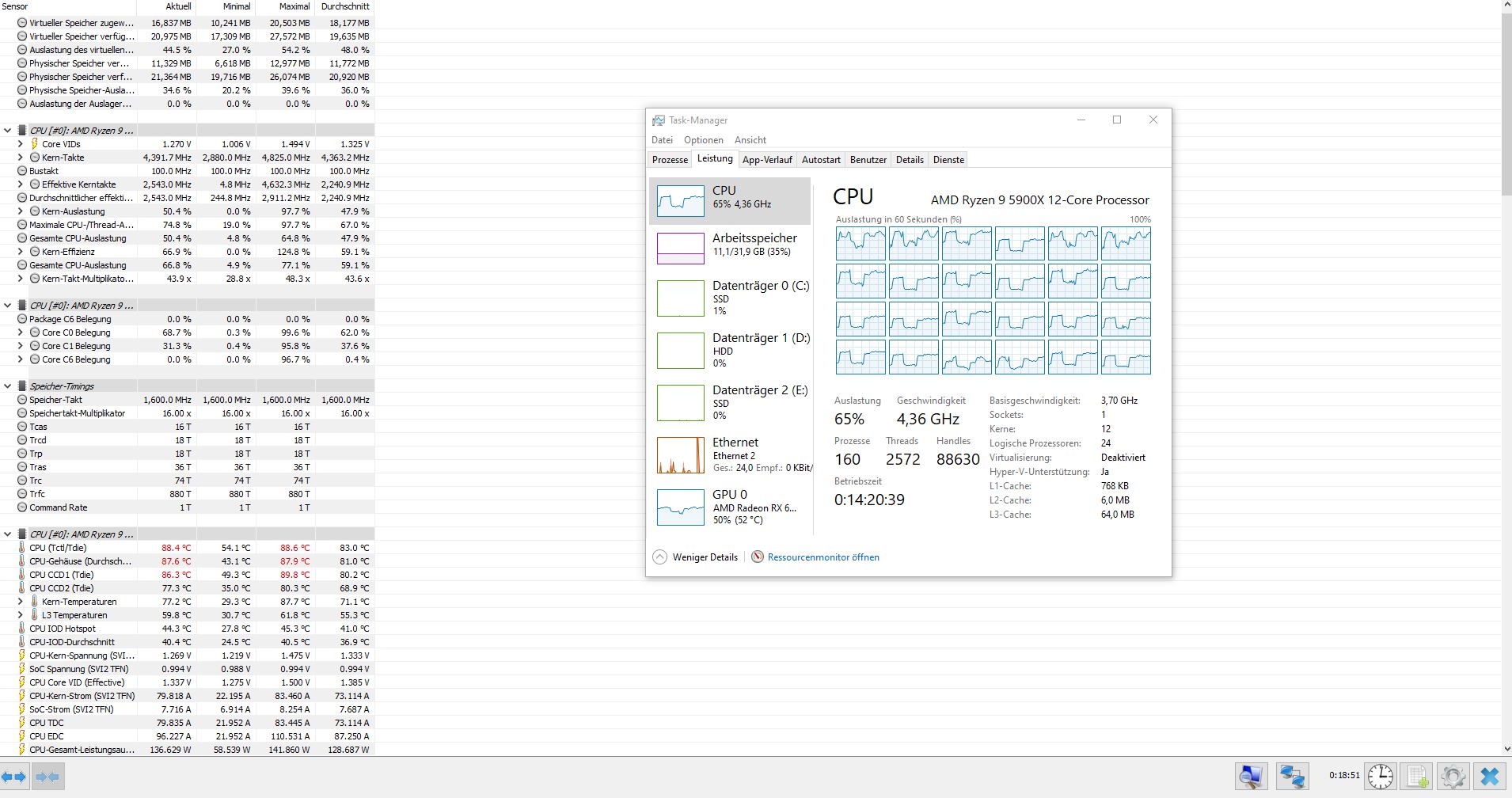Expand the Kern-Takt-Multiplikator row
The height and width of the screenshot is (798, 1512).
point(20,279)
